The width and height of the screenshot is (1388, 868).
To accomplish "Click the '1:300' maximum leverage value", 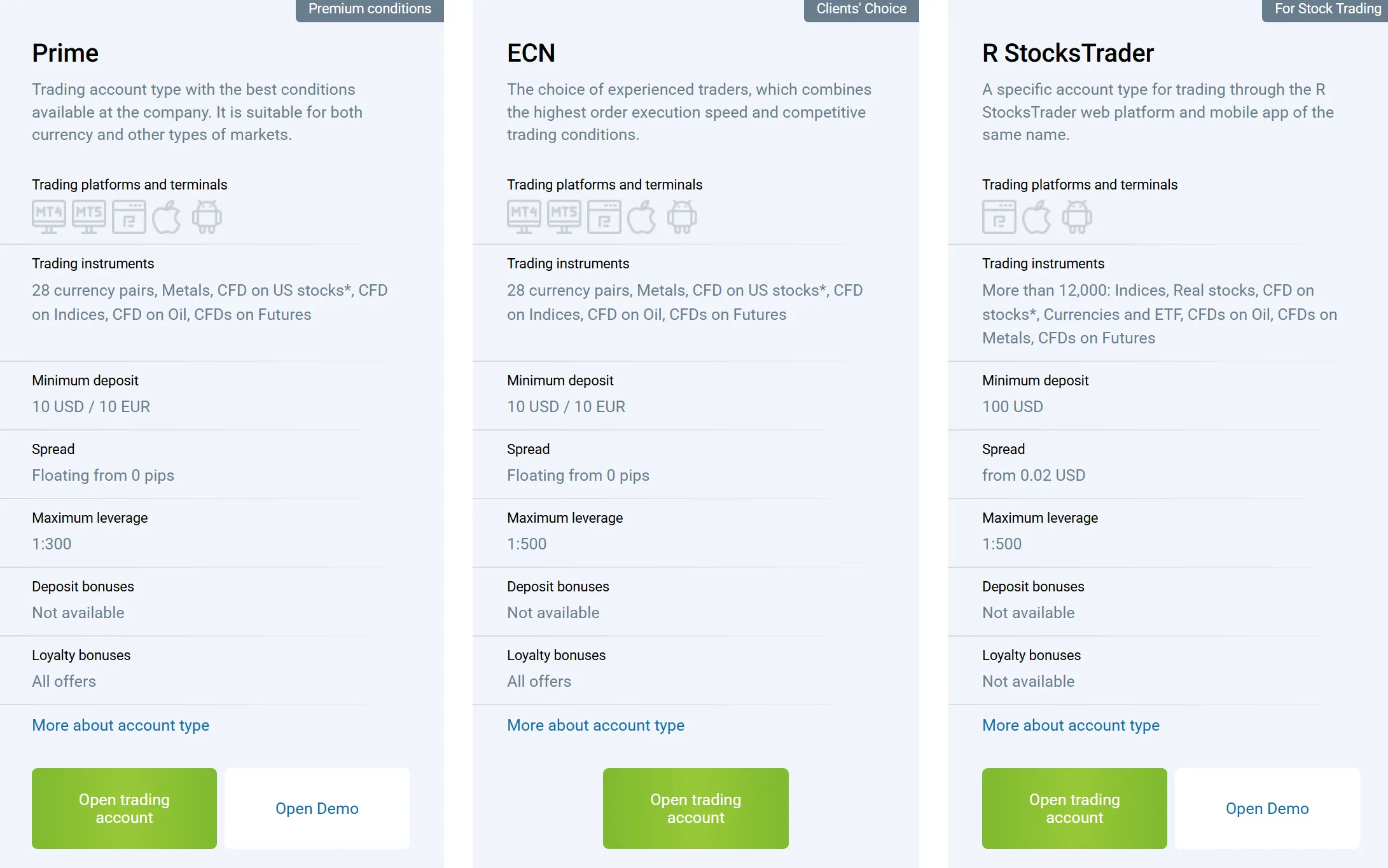I will 52,544.
